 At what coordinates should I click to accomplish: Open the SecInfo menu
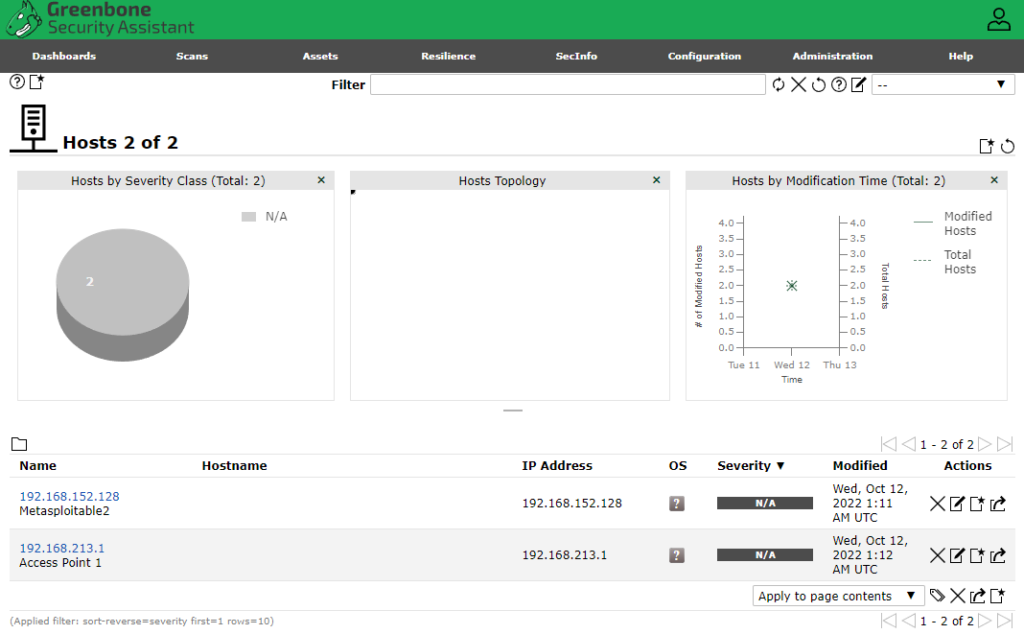pos(576,56)
